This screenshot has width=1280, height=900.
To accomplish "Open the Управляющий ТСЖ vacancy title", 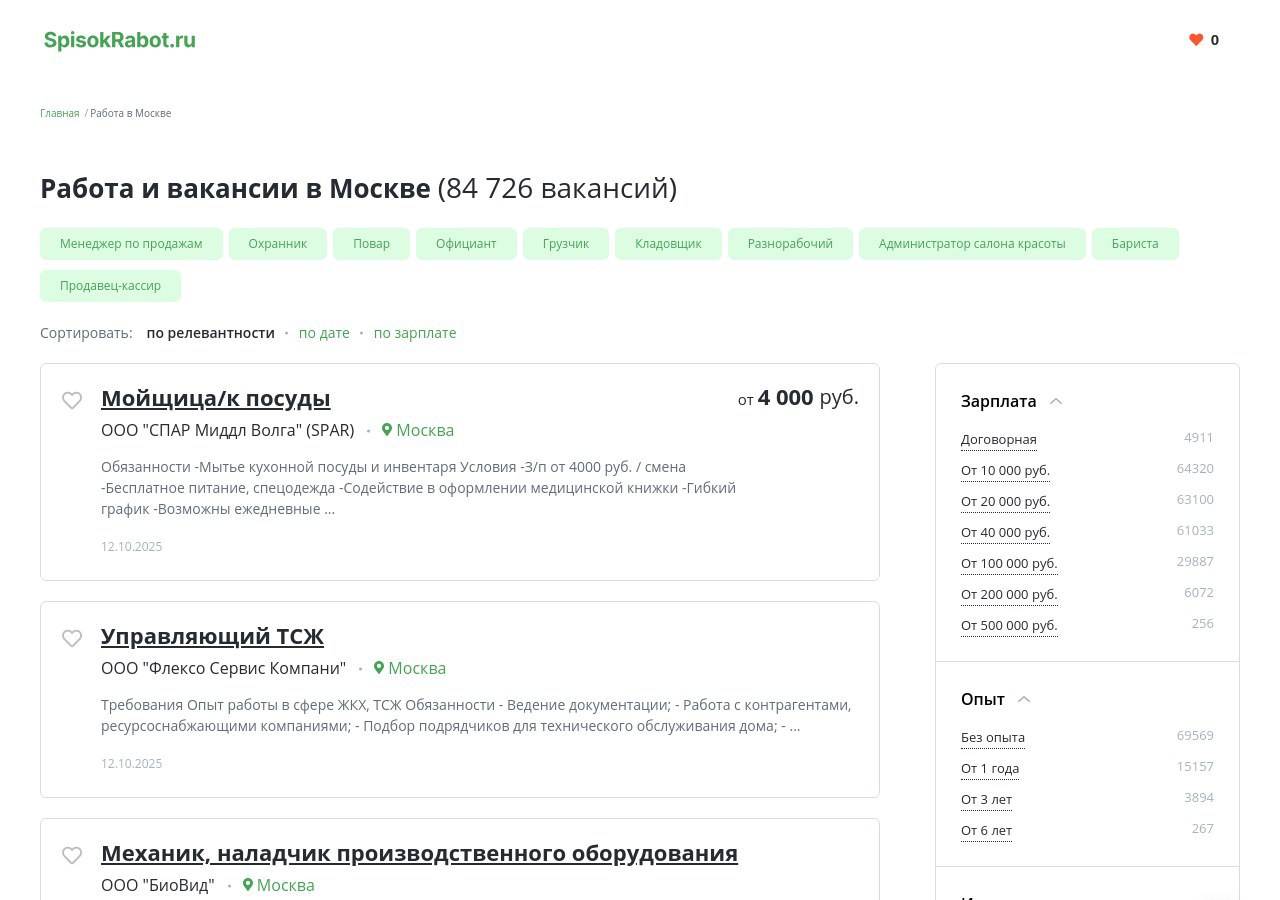I will (x=212, y=636).
